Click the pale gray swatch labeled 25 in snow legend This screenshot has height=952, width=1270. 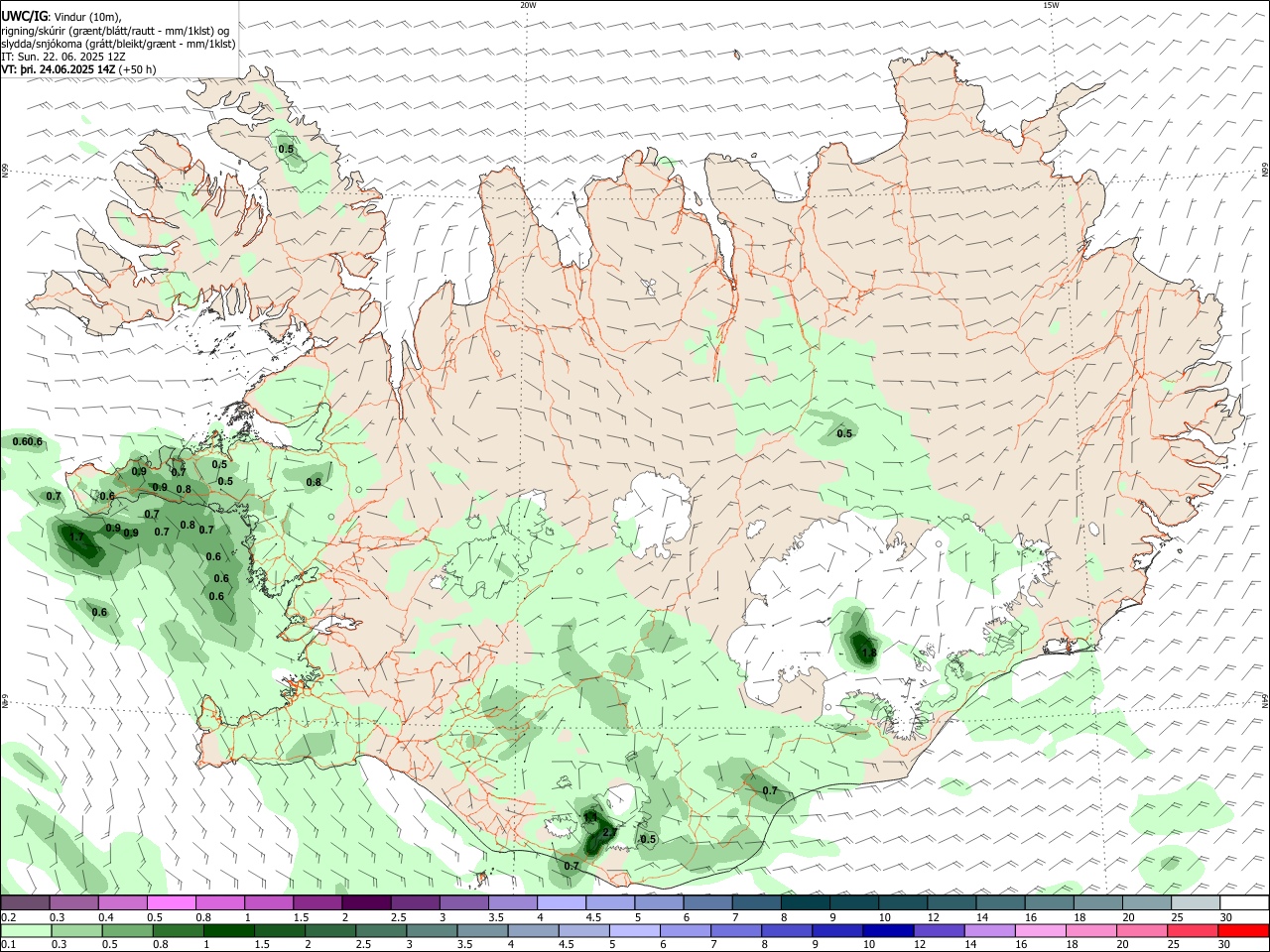1195,903
